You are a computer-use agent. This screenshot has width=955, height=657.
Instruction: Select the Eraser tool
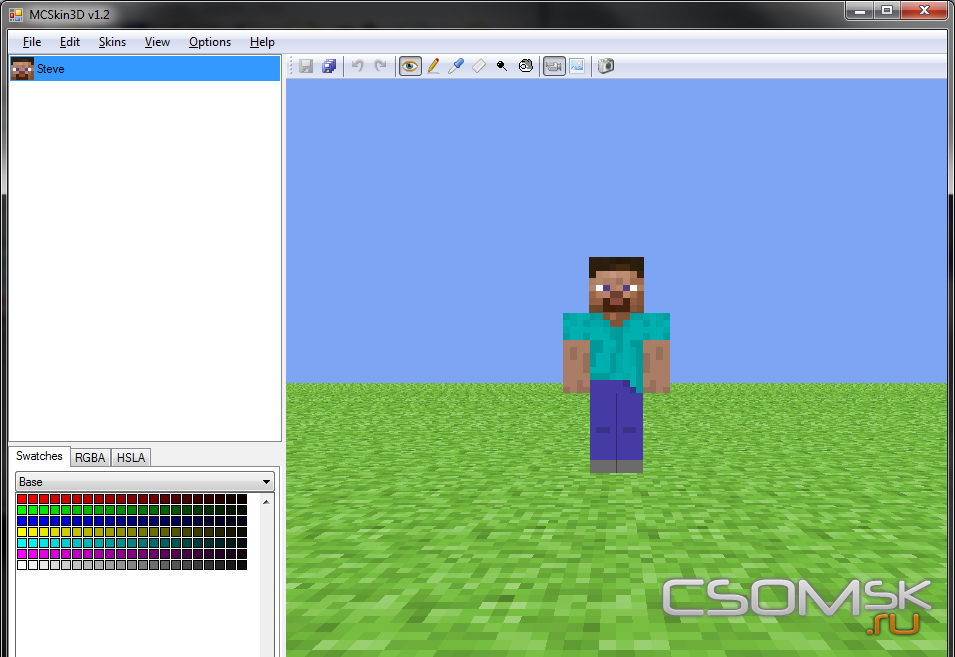point(479,66)
